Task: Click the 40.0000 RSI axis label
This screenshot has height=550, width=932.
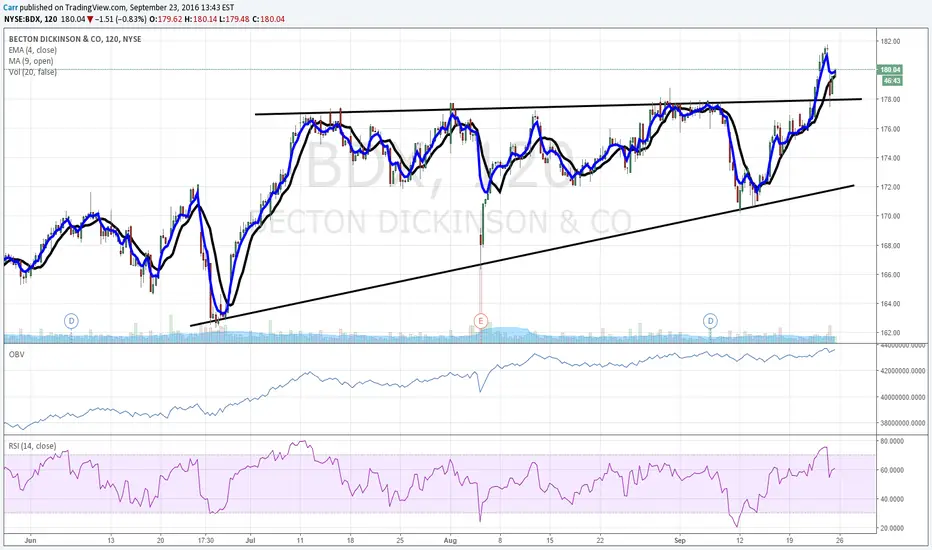Action: [892, 499]
